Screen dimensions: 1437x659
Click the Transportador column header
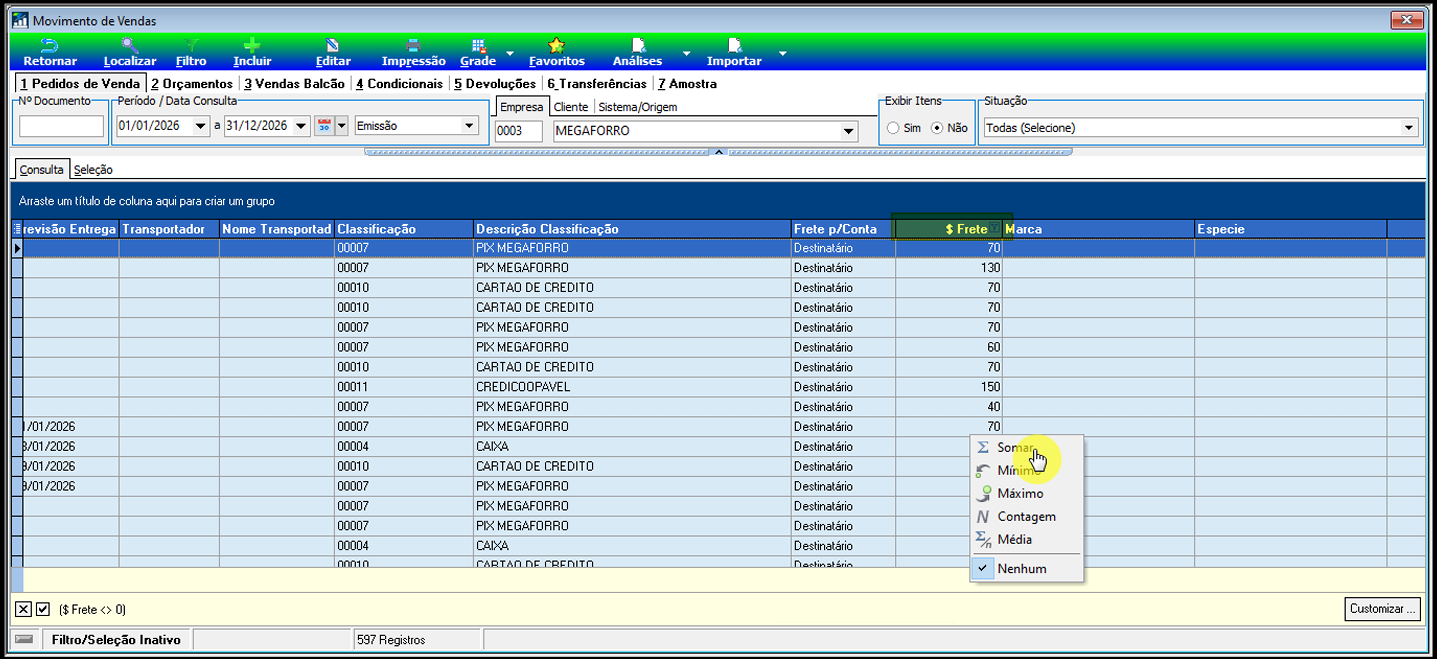169,229
